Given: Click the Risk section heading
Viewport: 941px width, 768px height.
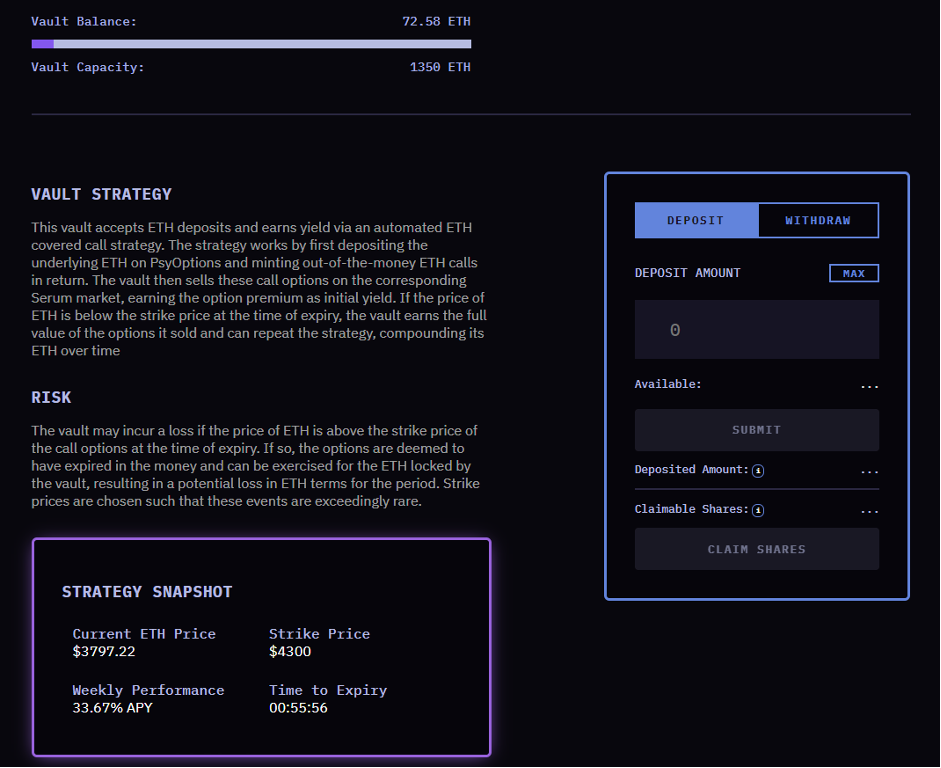Looking at the screenshot, I should coord(51,397).
